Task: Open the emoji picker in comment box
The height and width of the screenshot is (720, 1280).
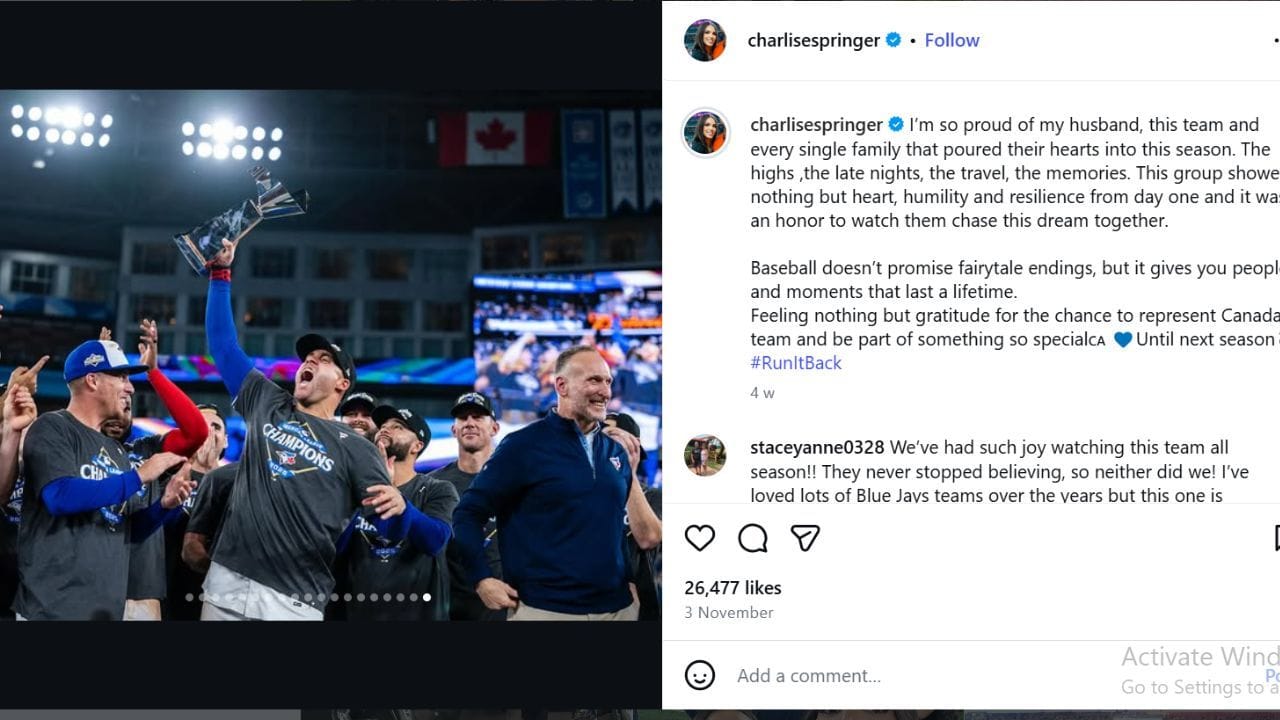Action: [700, 675]
